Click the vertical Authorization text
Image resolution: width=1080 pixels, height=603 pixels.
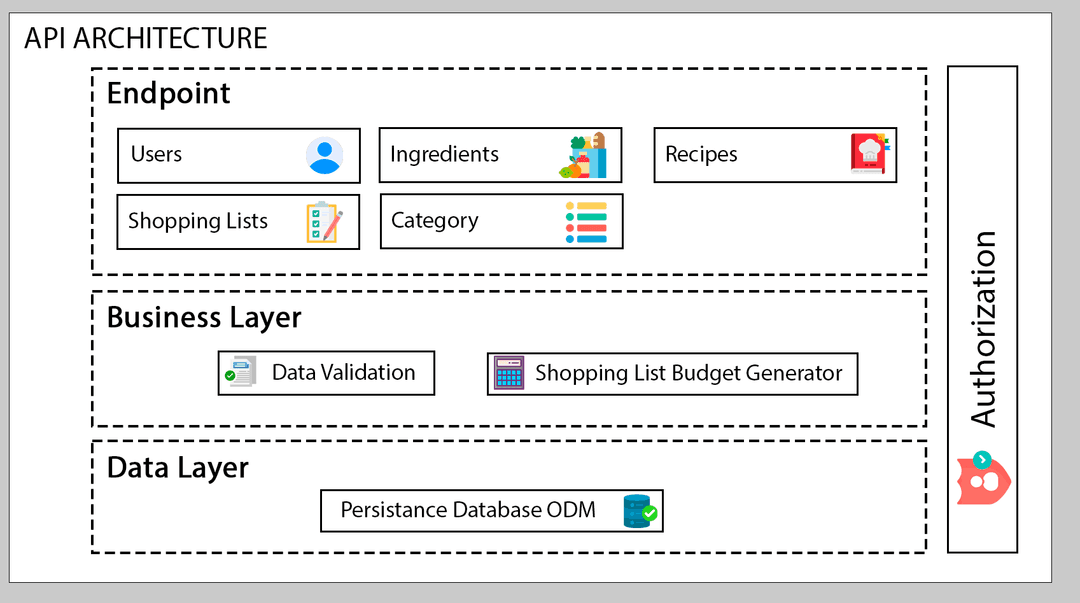pyautogui.click(x=983, y=329)
